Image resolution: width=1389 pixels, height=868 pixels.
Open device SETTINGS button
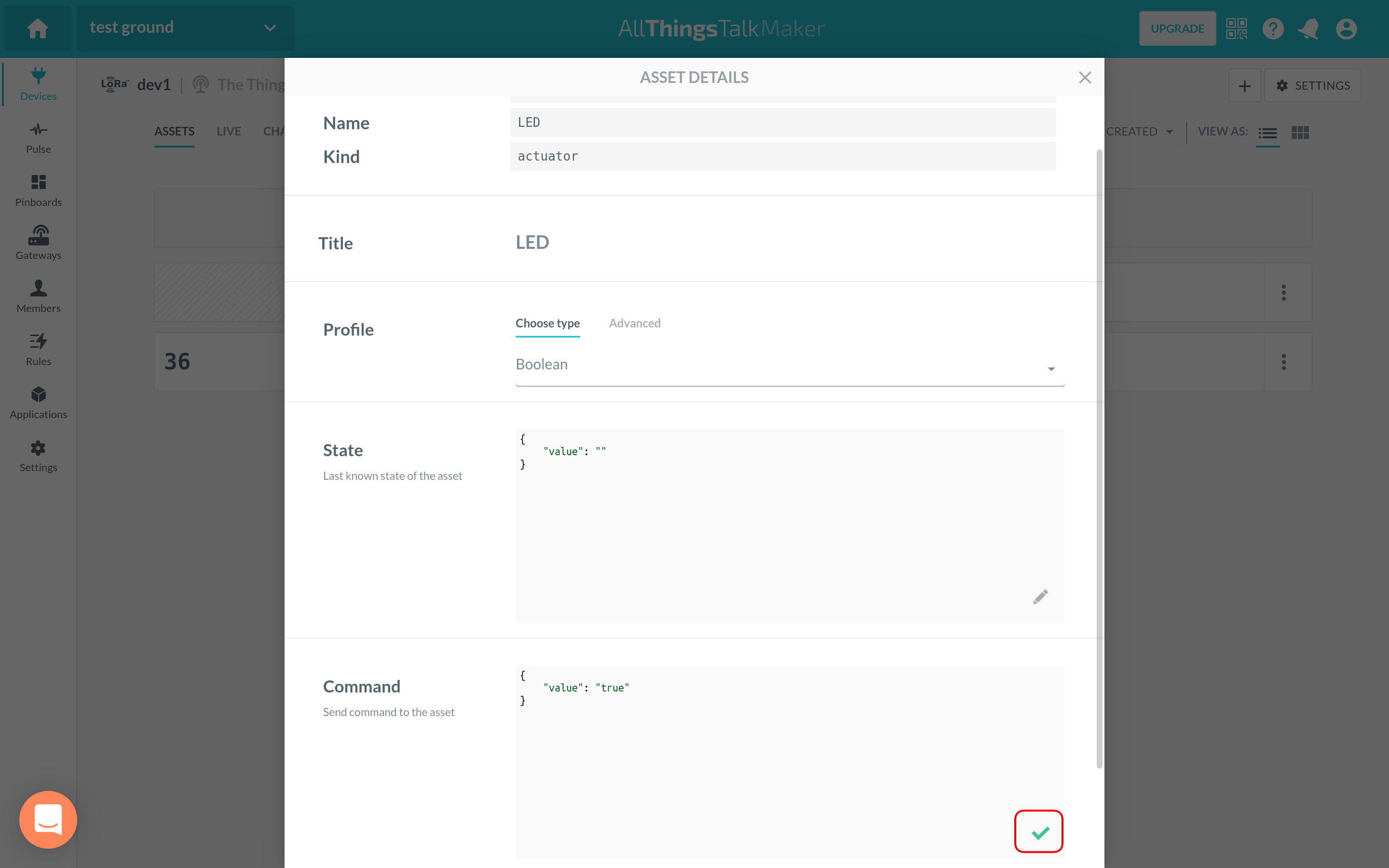point(1312,85)
